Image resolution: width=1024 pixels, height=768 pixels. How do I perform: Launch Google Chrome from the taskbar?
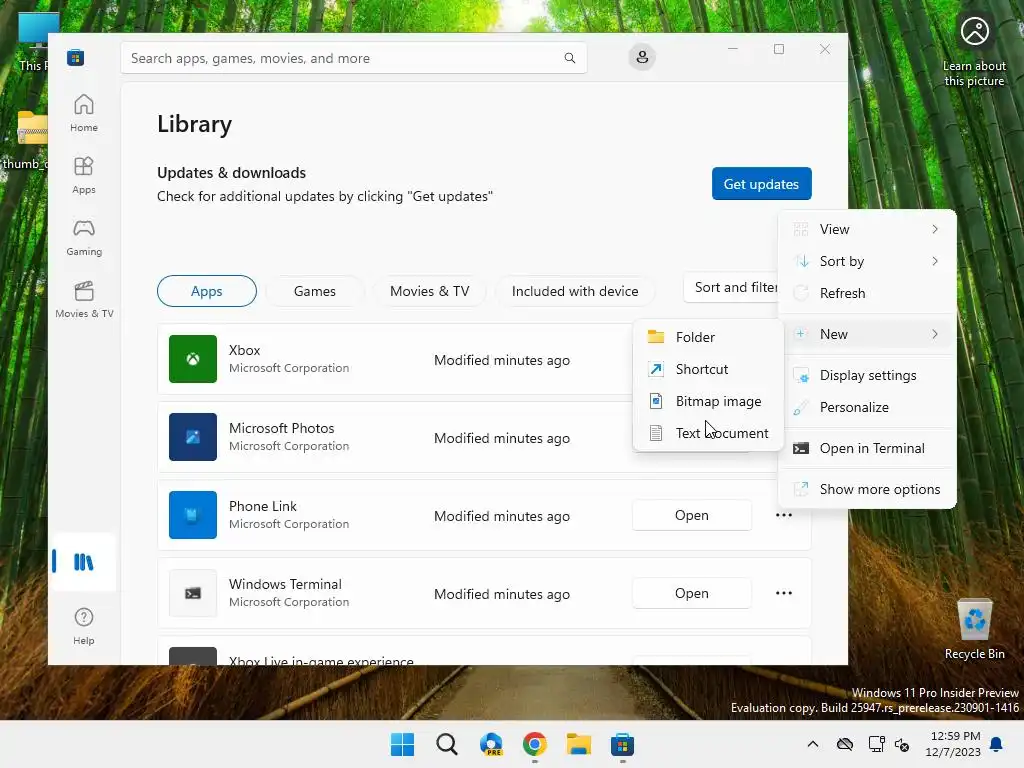click(x=534, y=744)
